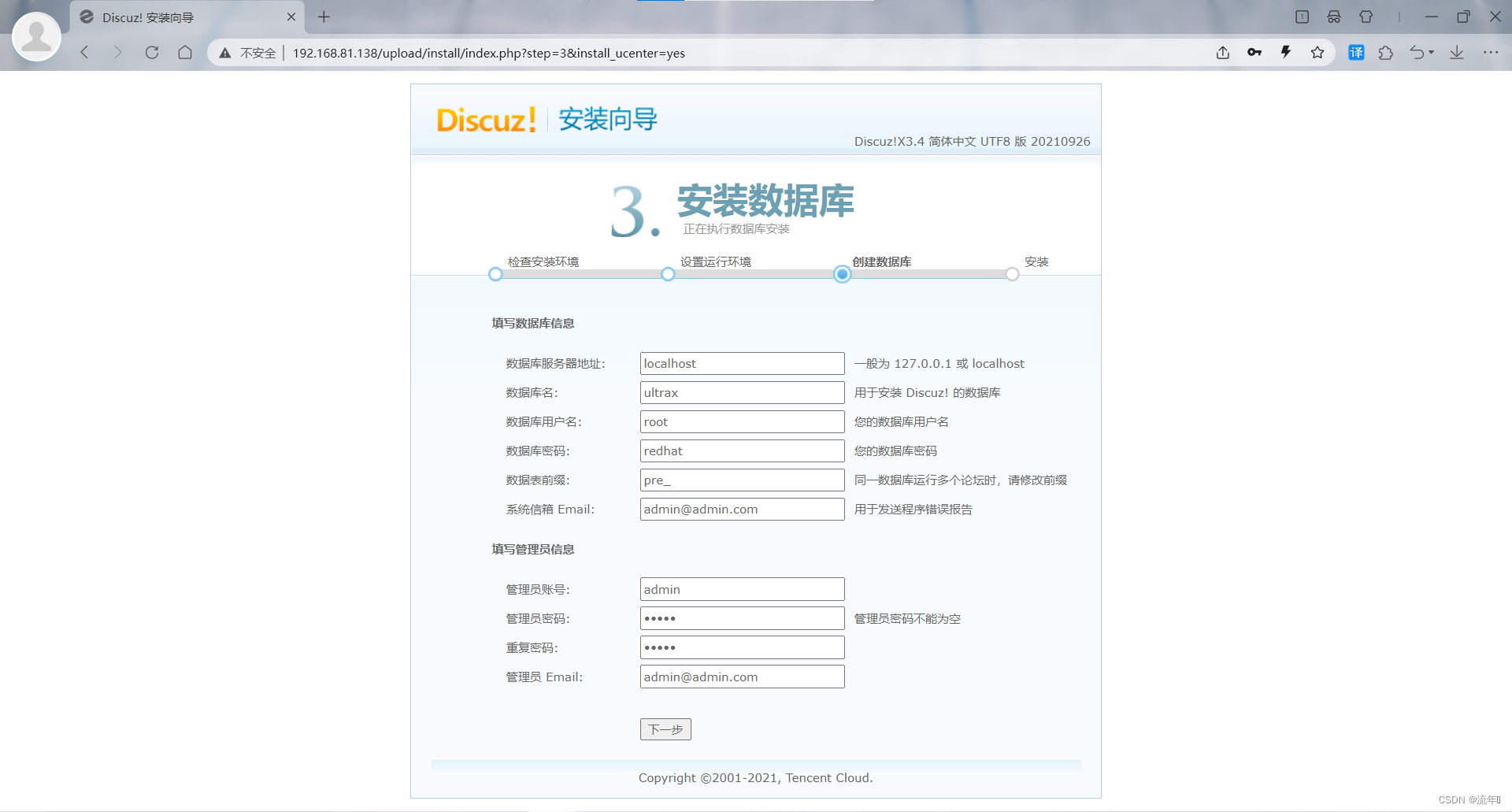This screenshot has height=812, width=1512.
Task: Click the 管理员密码 password field
Action: (742, 619)
